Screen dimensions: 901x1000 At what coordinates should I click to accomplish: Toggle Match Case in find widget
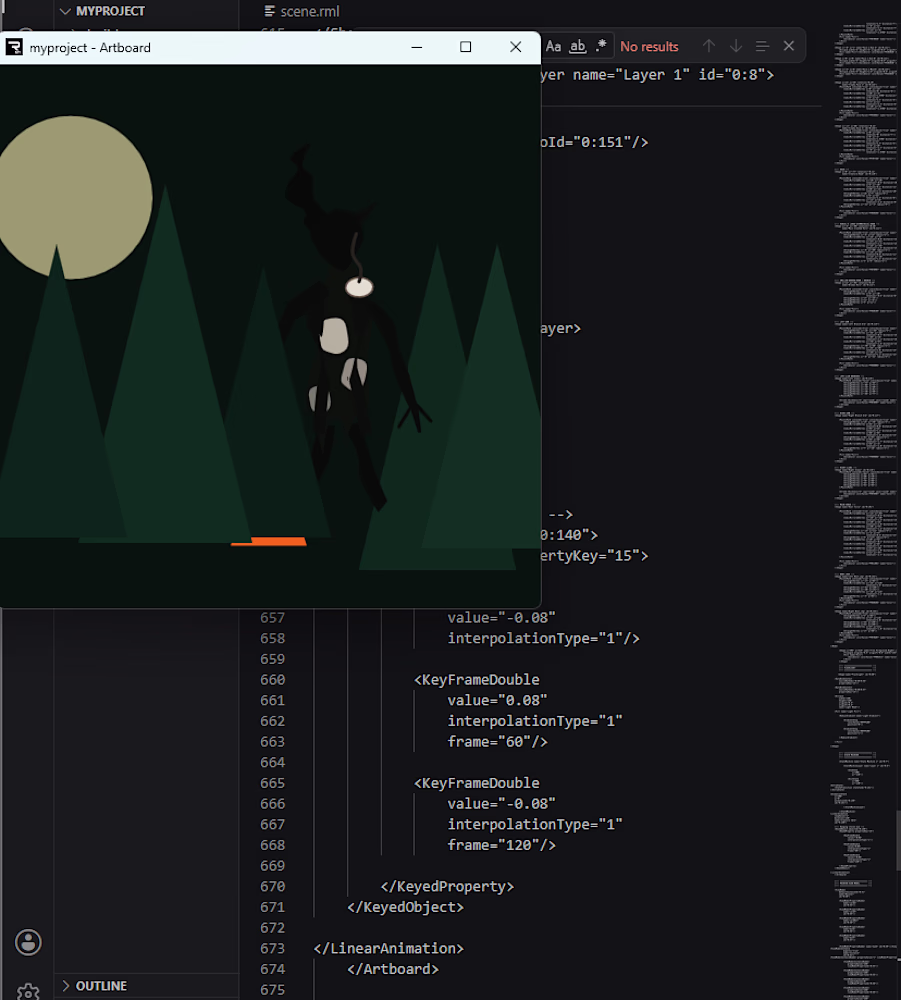pos(553,47)
